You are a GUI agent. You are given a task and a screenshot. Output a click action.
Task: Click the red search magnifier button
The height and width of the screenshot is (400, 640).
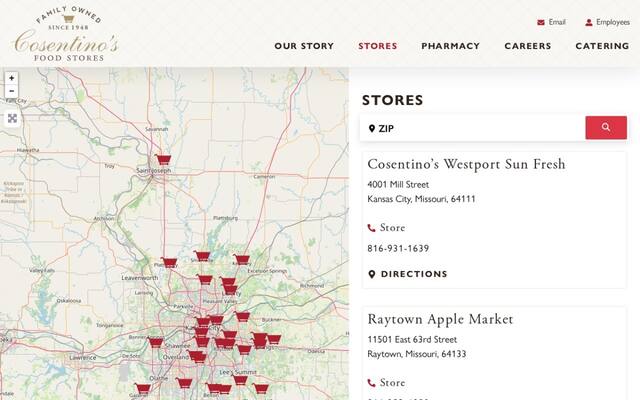pyautogui.click(x=606, y=127)
